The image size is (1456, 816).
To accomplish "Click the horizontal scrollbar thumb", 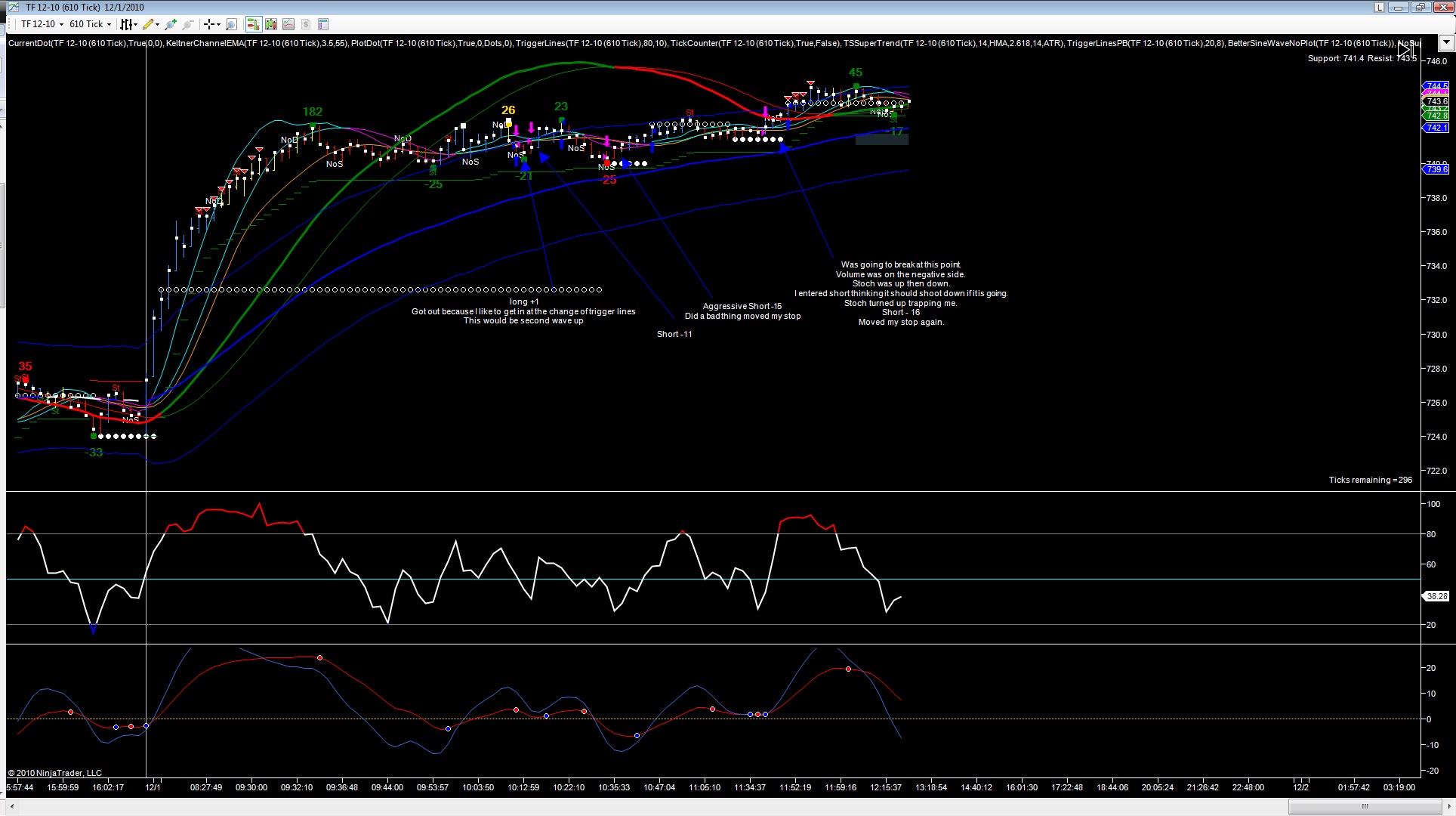I will point(1365,806).
